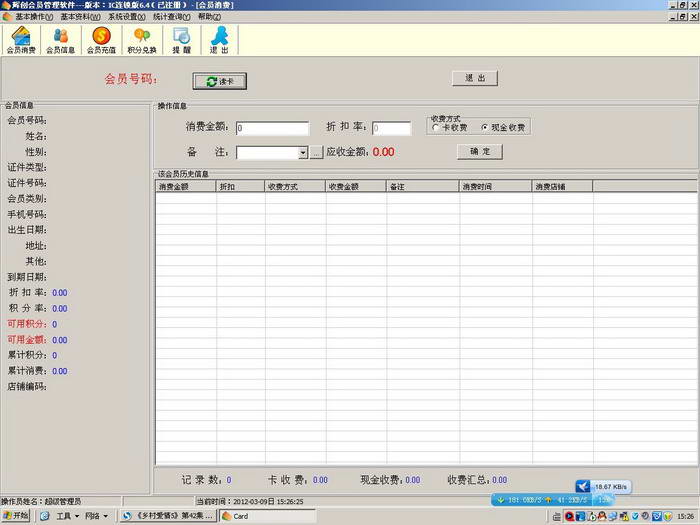Focus the 消费金额 input field
Screen dimensions: 700x525
[272, 128]
